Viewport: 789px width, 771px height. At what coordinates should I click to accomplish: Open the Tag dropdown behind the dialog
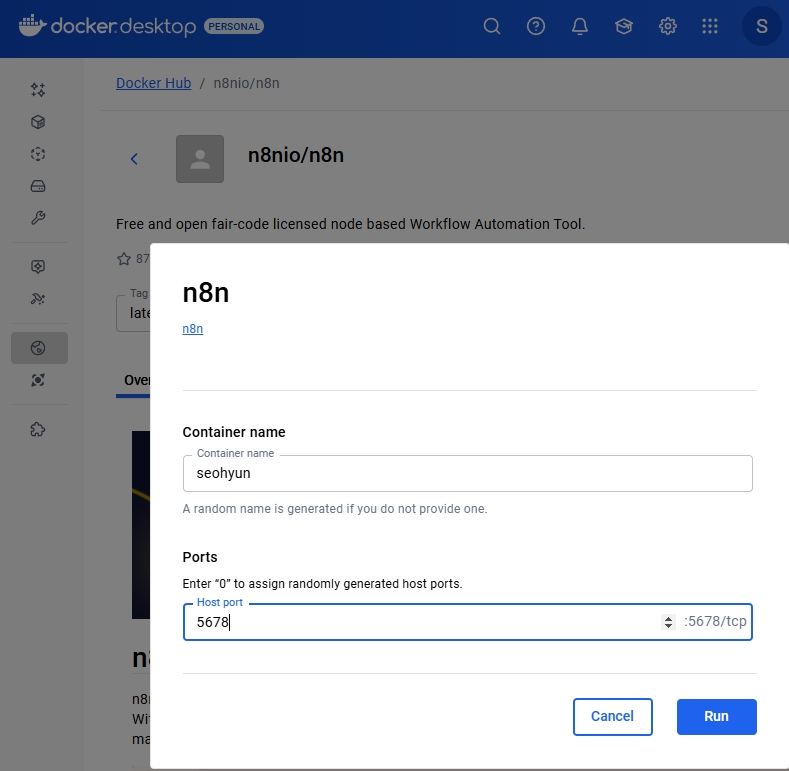[133, 313]
